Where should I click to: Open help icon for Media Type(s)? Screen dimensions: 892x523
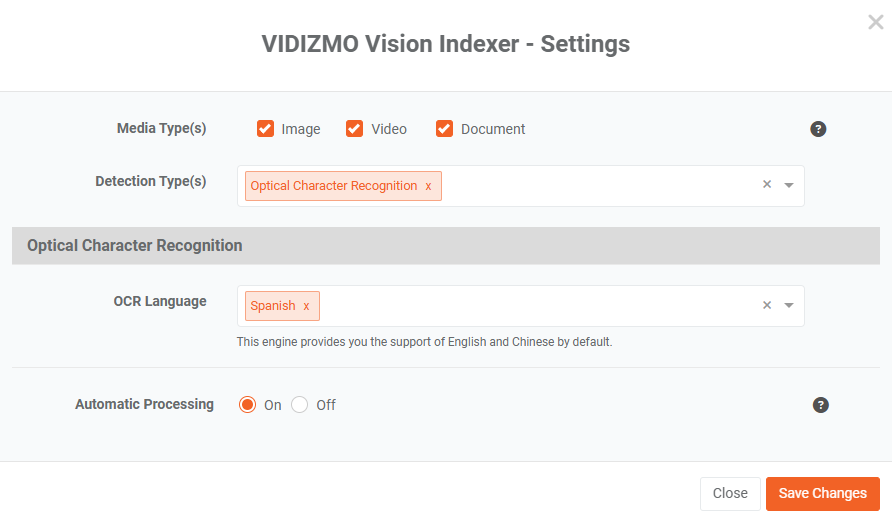click(x=818, y=129)
